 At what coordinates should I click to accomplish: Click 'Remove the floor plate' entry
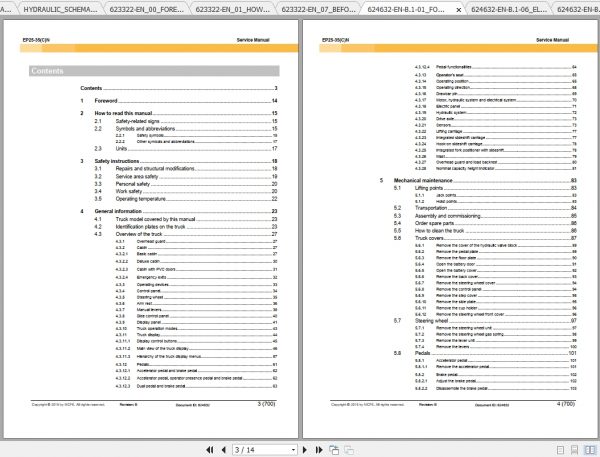coord(456,258)
